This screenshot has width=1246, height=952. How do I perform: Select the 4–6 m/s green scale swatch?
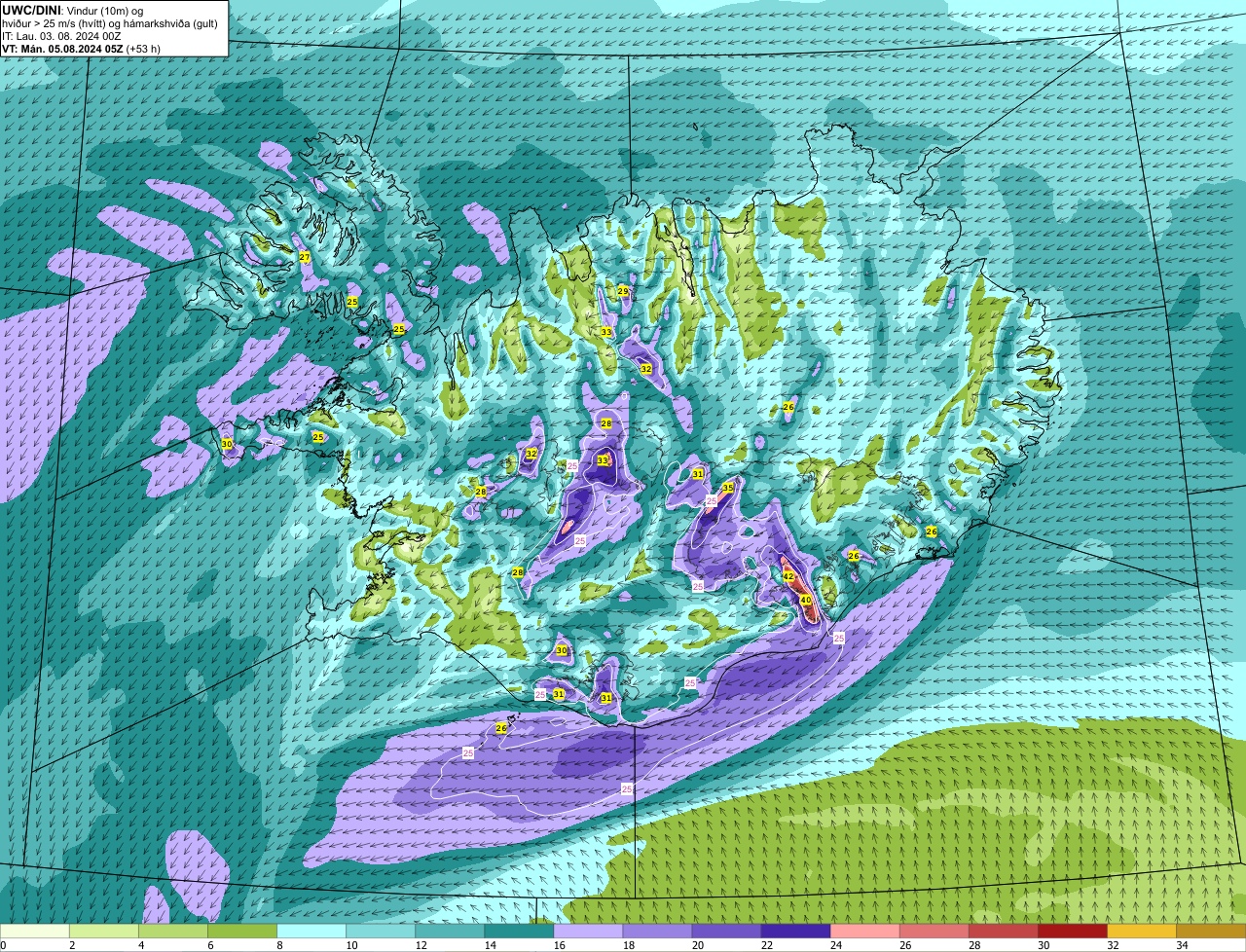coord(173,931)
